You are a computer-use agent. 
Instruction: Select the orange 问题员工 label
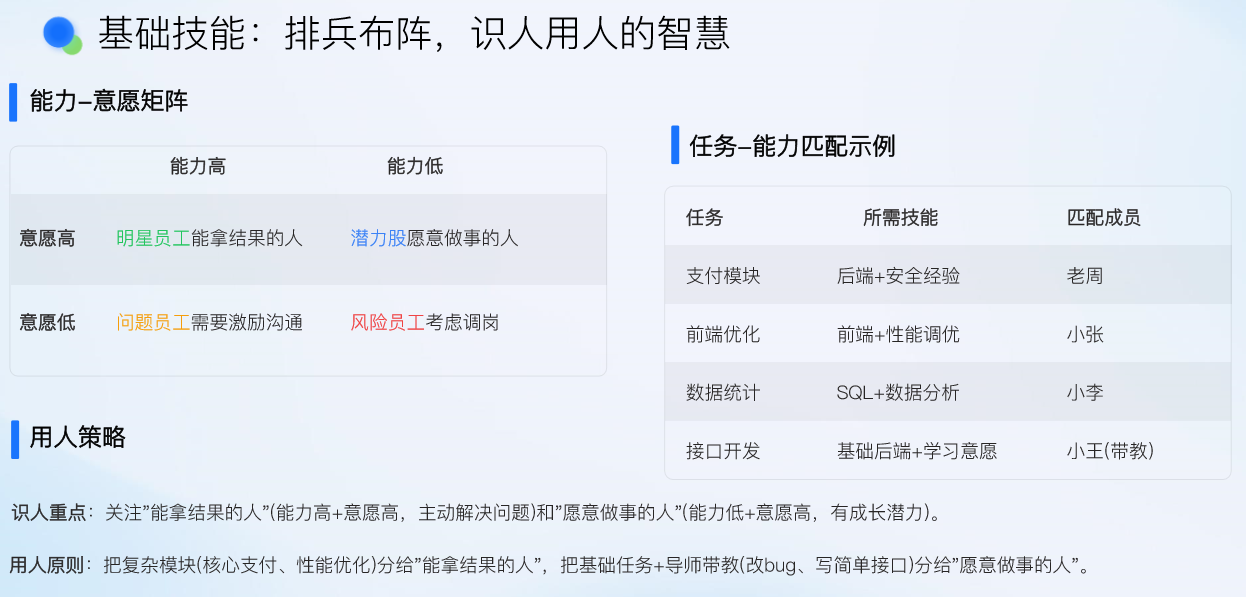153,322
